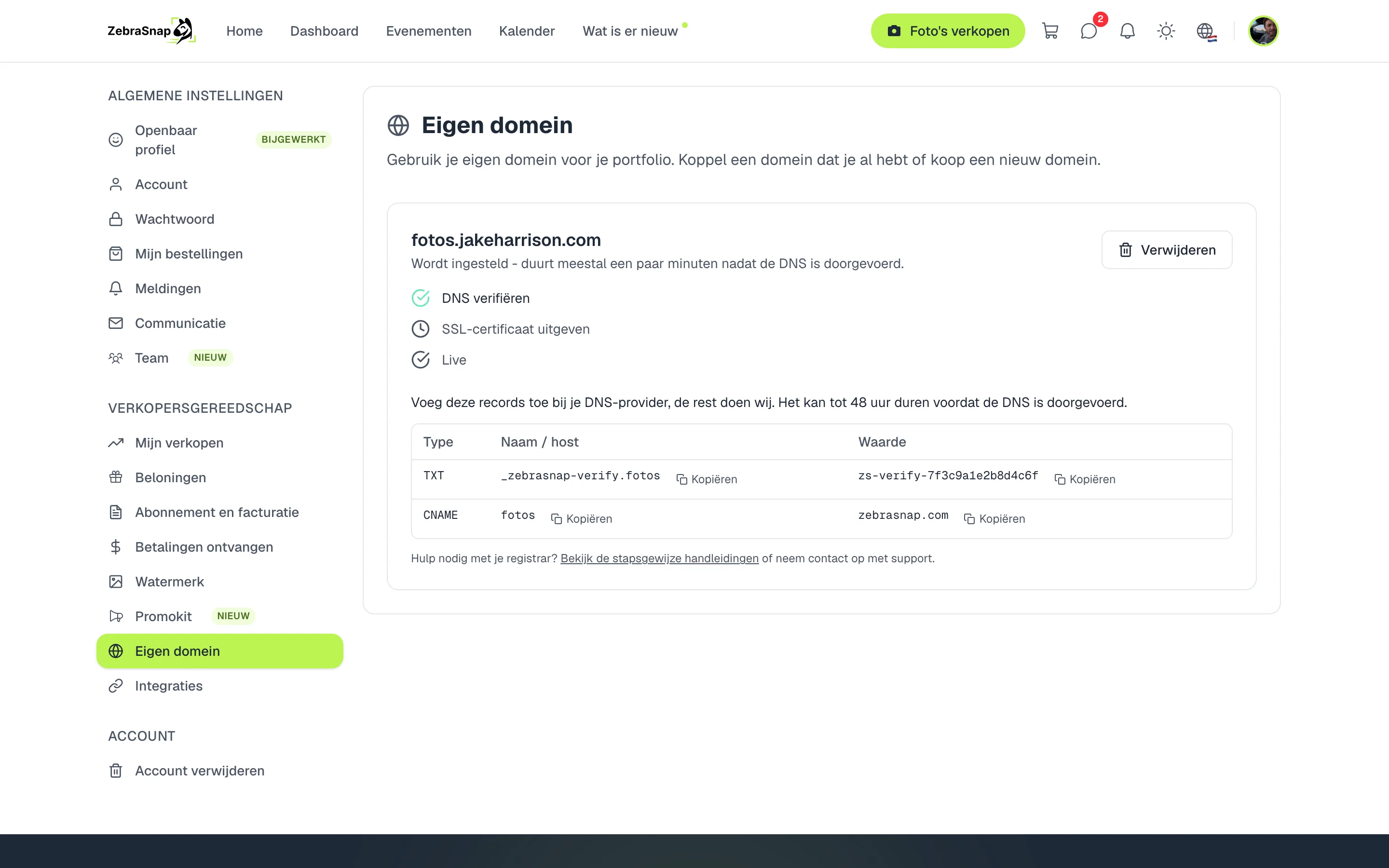This screenshot has width=1389, height=868.
Task: Click the Live status step
Action: pyautogui.click(x=439, y=360)
